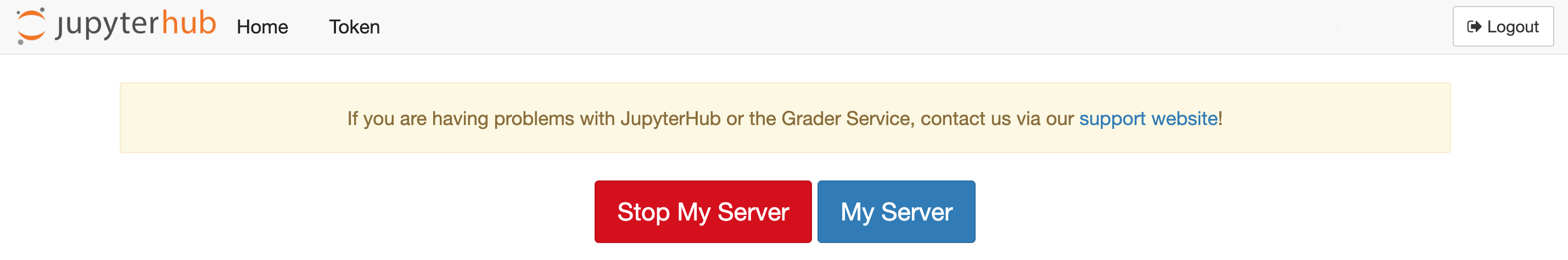Screen dimensions: 1568x260
Task: Click the grey 'jupyter' text in the logo
Action: [107, 25]
